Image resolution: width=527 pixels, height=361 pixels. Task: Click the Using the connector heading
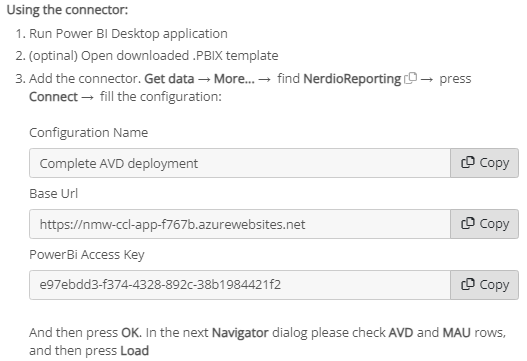click(x=67, y=10)
